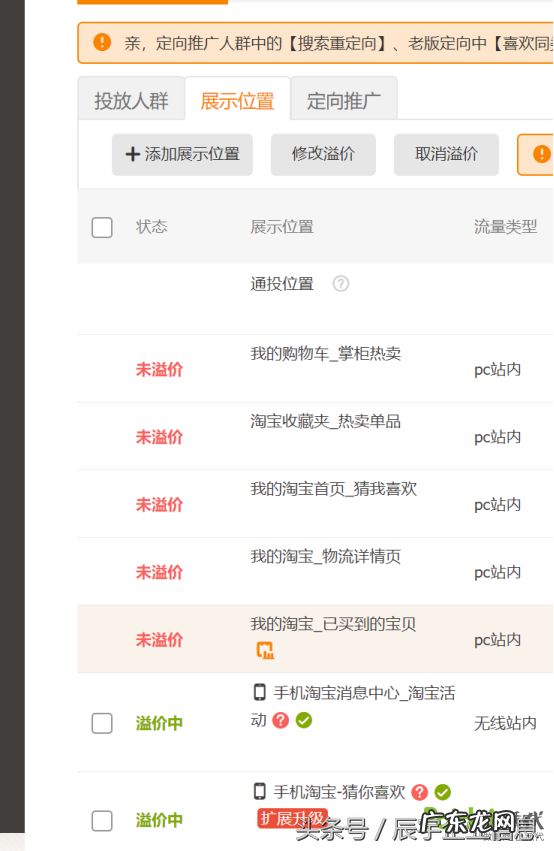The height and width of the screenshot is (851, 554).
Task: Click 未溢价 status of 我的淘宝_物流详情页 row
Action: tap(159, 572)
